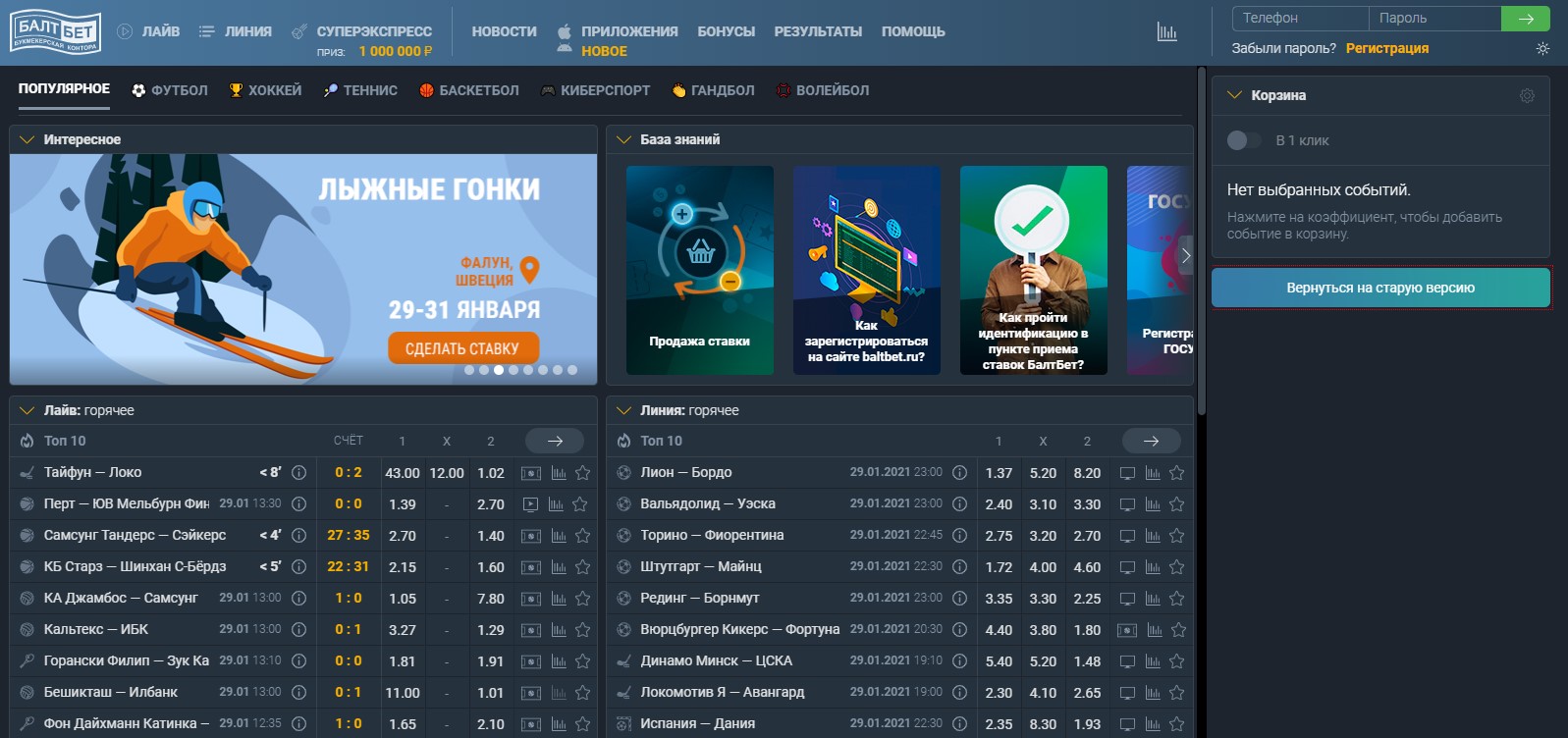1568x738 pixels.
Task: Toggle light theme sun icon
Action: click(x=1542, y=48)
